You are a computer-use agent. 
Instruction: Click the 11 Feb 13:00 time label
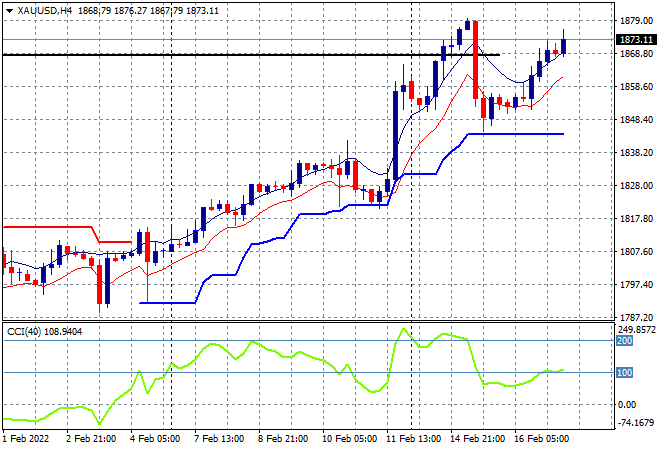413,439
